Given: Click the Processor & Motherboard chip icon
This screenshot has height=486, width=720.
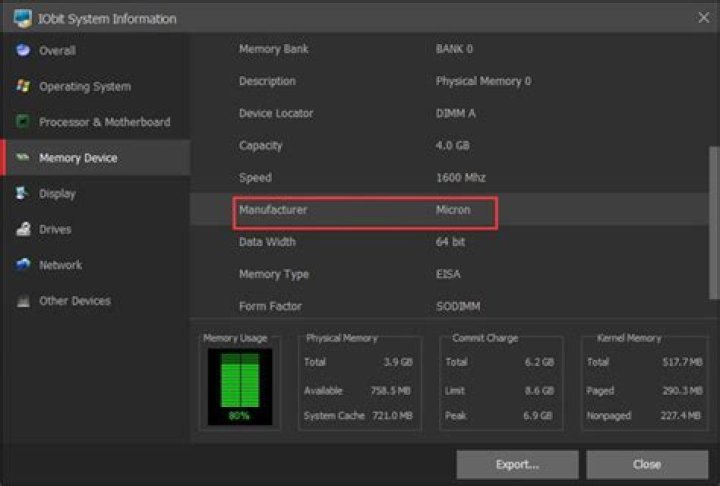Looking at the screenshot, I should [x=22, y=121].
